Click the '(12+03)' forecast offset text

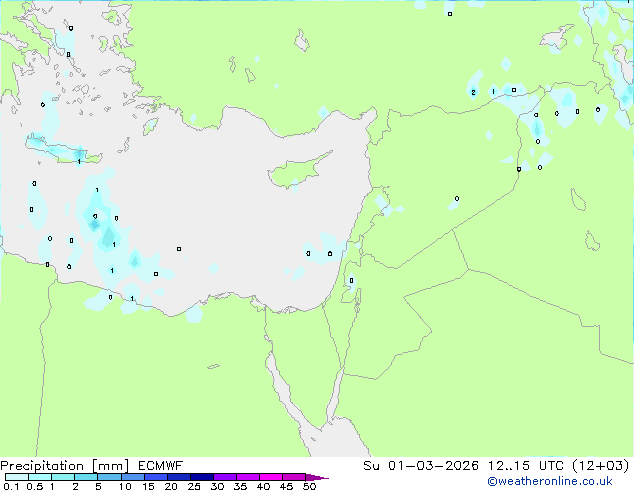point(601,466)
